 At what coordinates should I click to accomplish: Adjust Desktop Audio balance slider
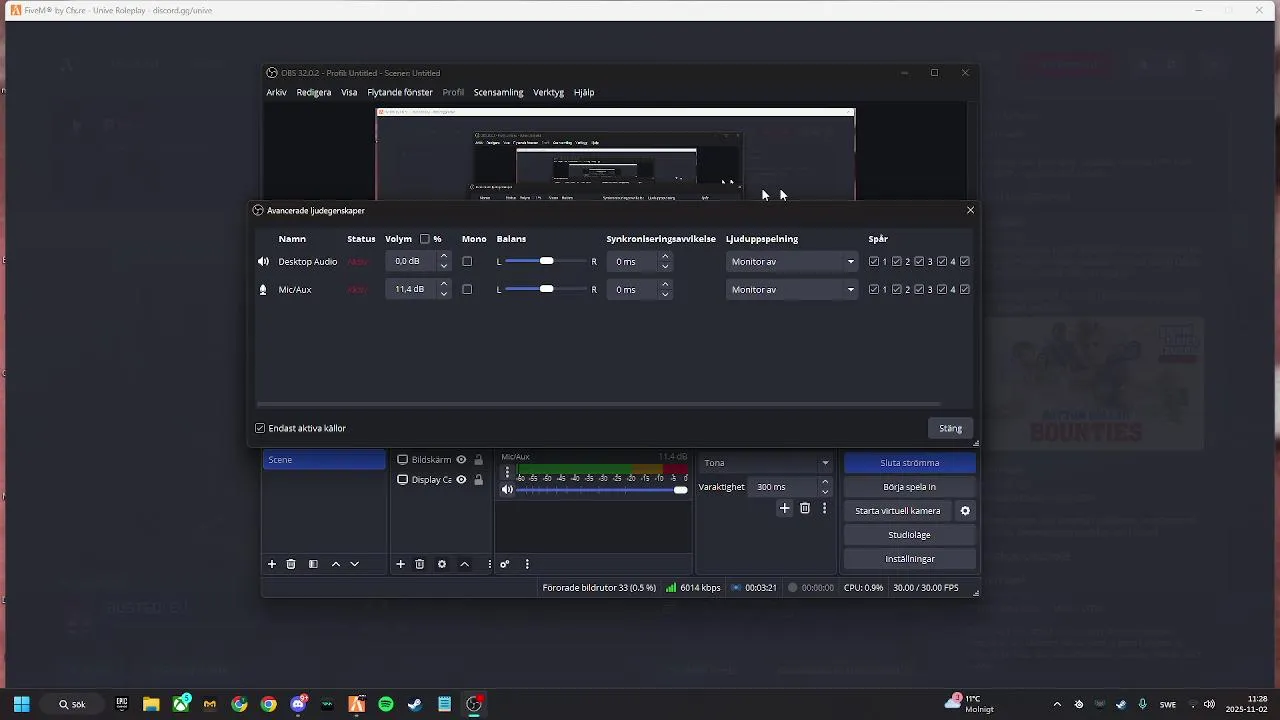546,262
